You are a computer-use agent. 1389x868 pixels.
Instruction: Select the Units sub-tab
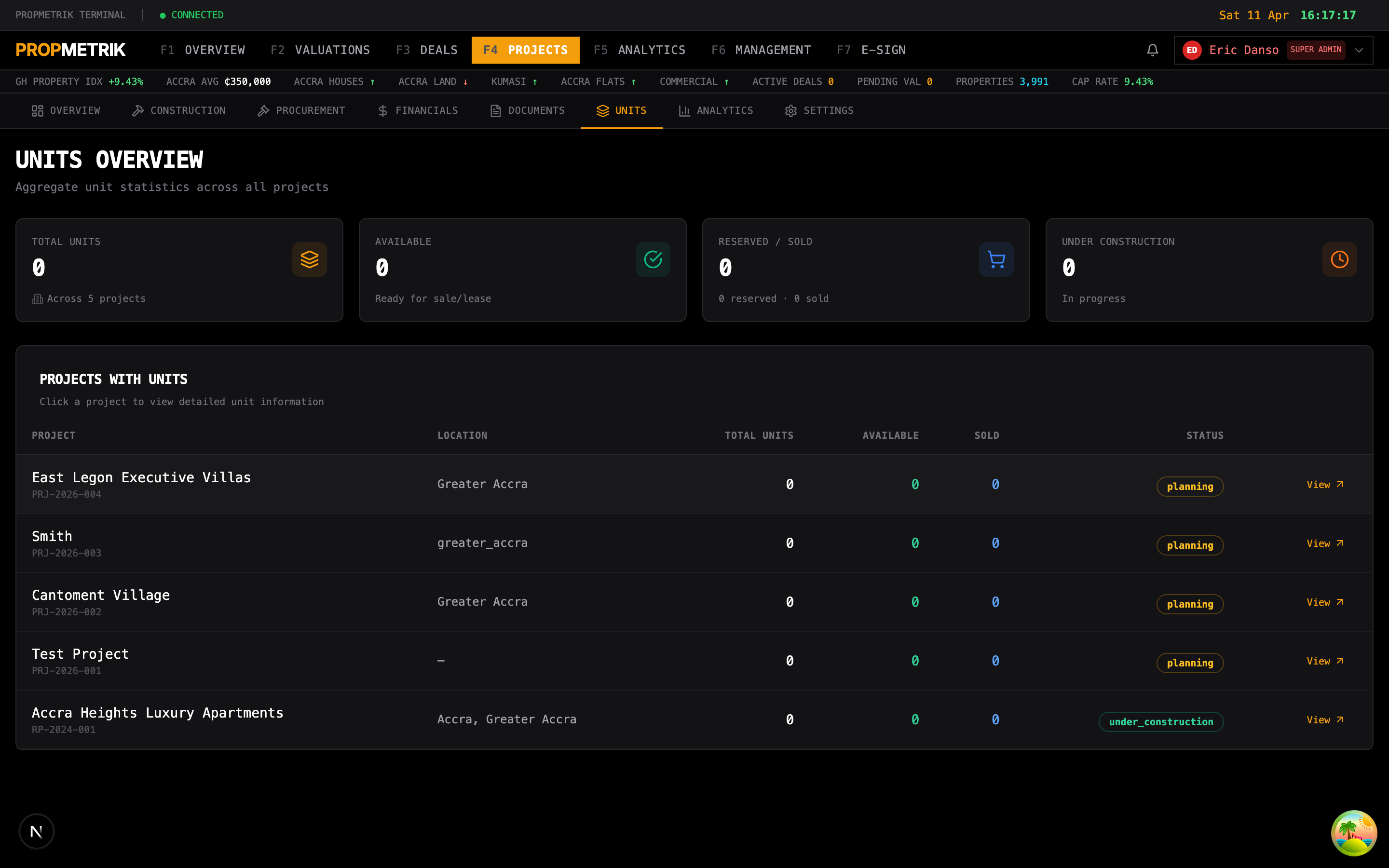click(x=621, y=111)
